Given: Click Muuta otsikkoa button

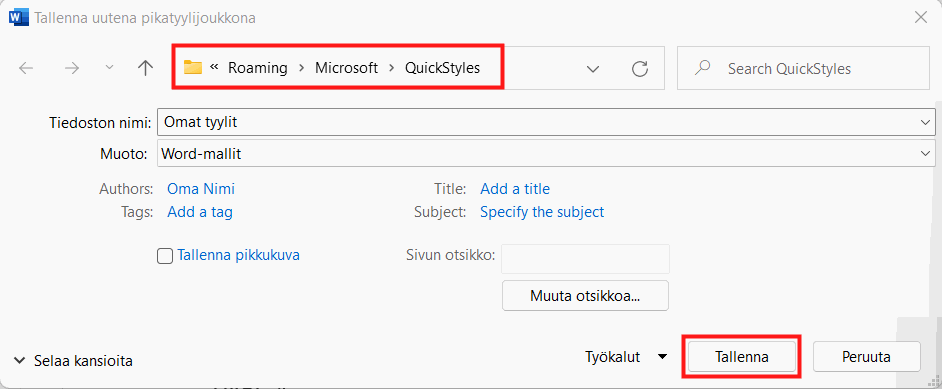Looking at the screenshot, I should click(585, 295).
